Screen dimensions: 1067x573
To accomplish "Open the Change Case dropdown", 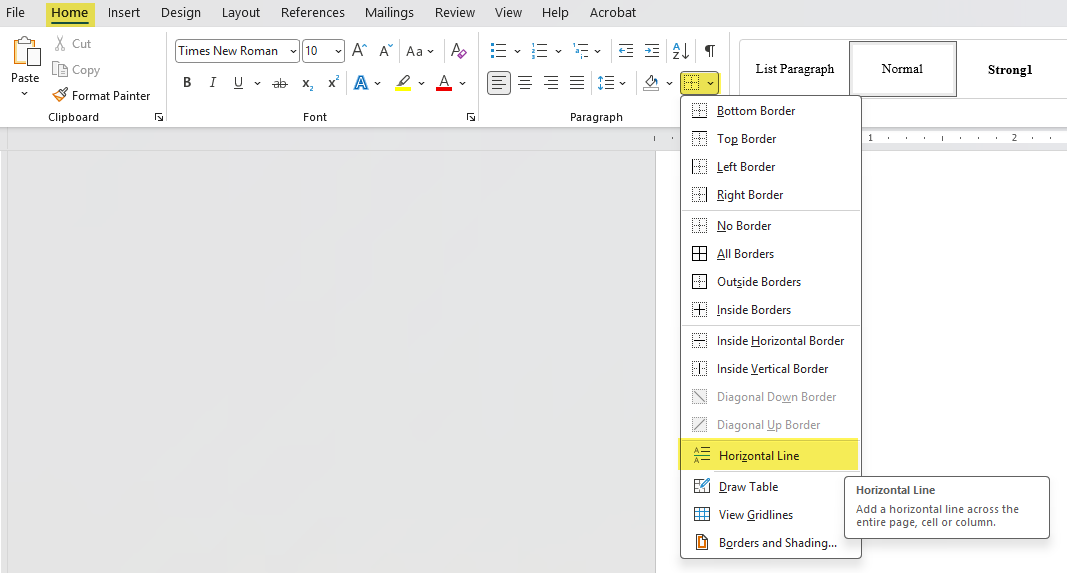I will pos(420,51).
